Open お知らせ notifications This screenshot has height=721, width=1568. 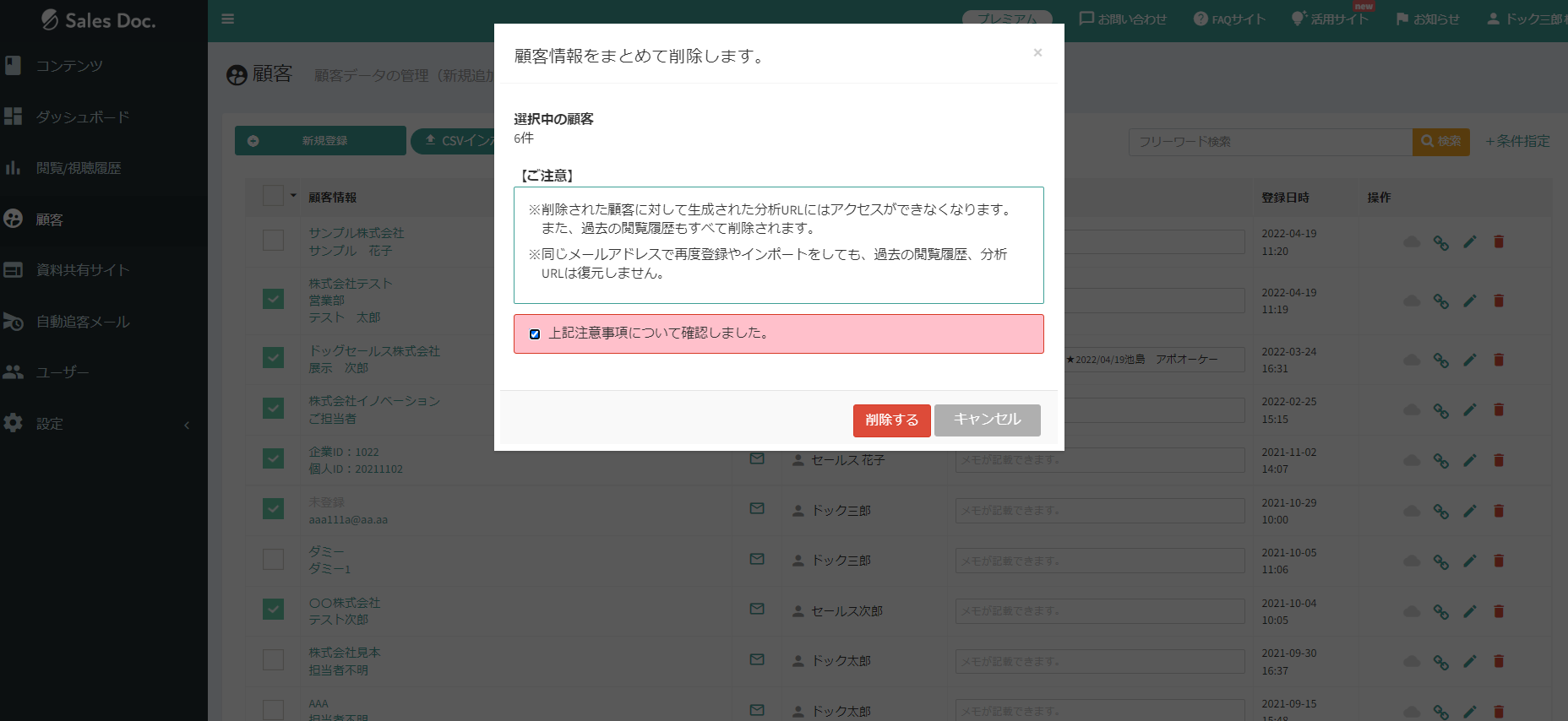[x=1428, y=19]
